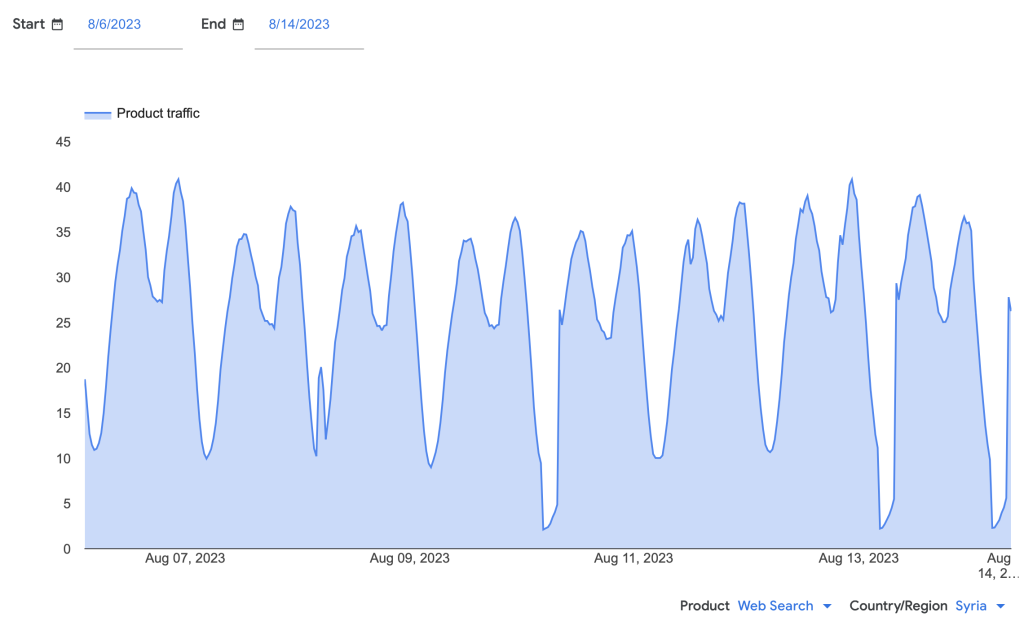Click the truncated Aug 14 axis label
Image resolution: width=1024 pixels, height=622 pixels.
[x=1000, y=566]
